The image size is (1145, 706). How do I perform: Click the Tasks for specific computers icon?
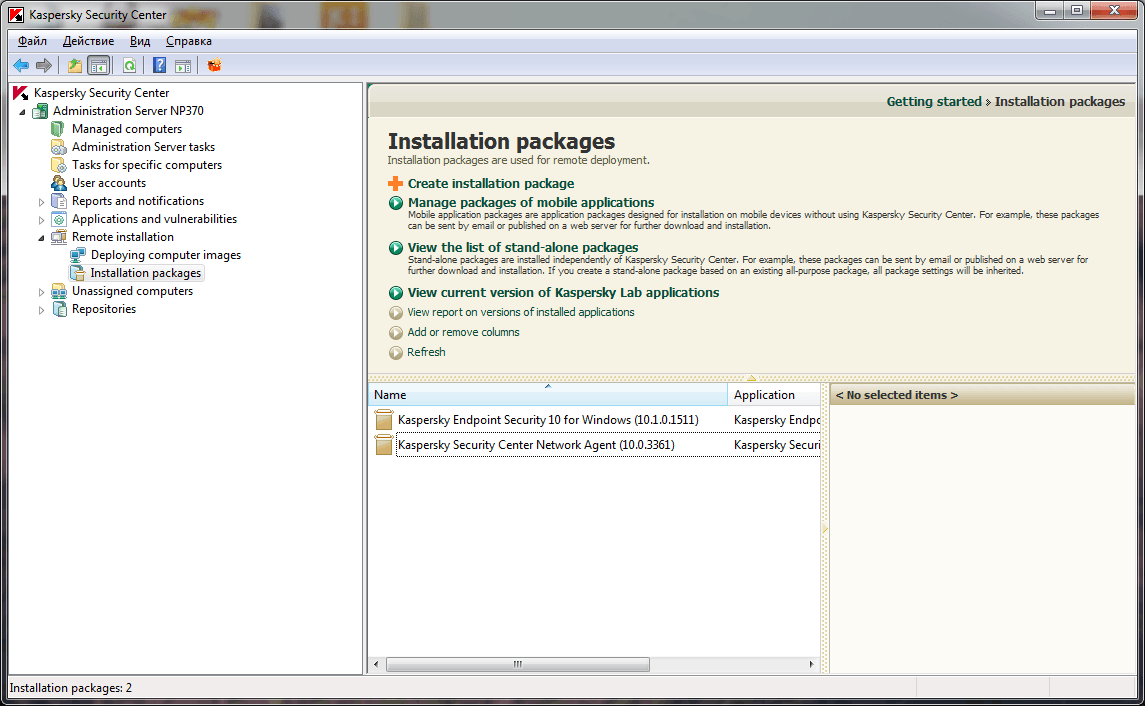[x=58, y=165]
